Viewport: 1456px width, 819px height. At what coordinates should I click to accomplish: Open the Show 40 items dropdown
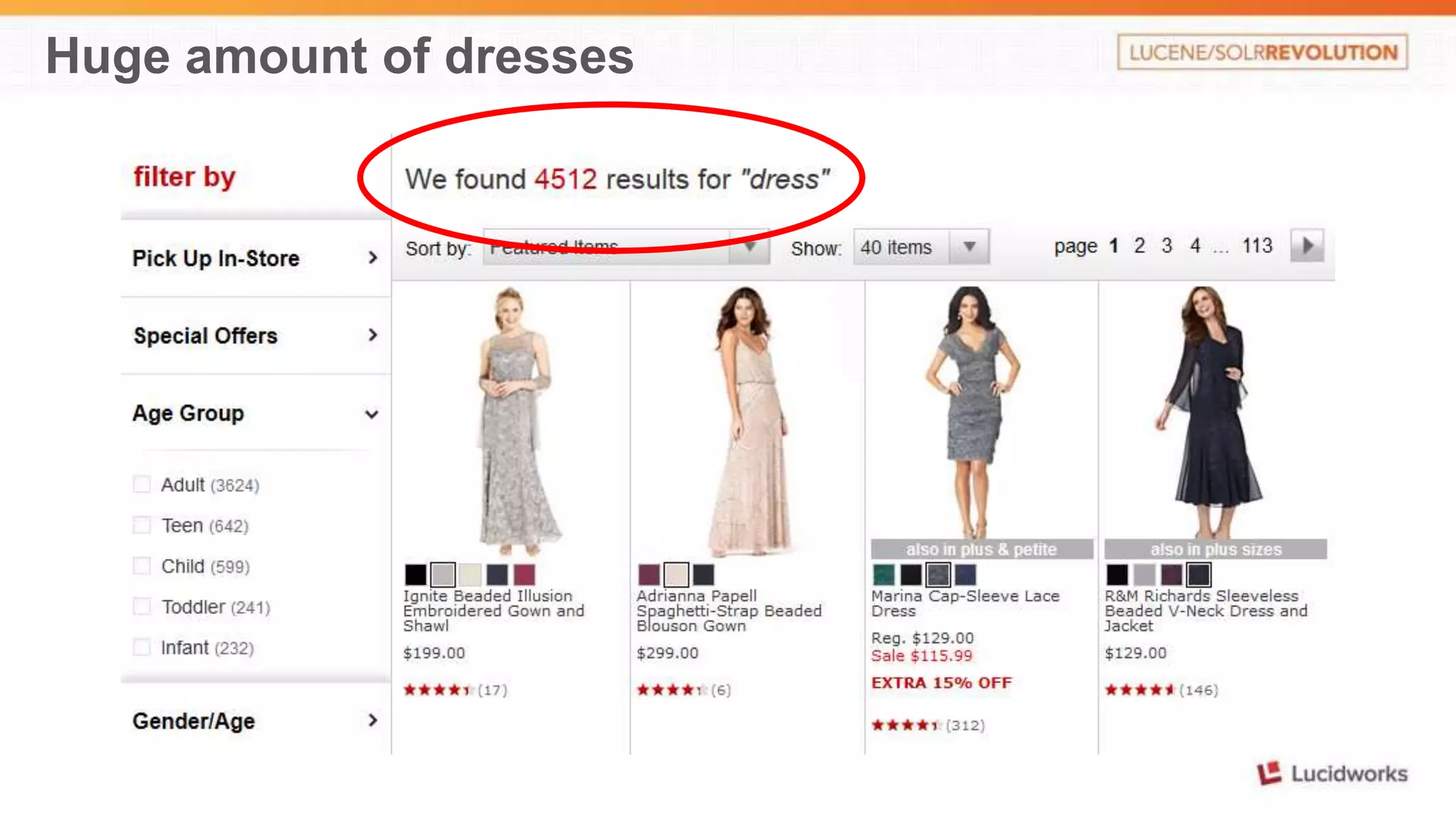(921, 247)
